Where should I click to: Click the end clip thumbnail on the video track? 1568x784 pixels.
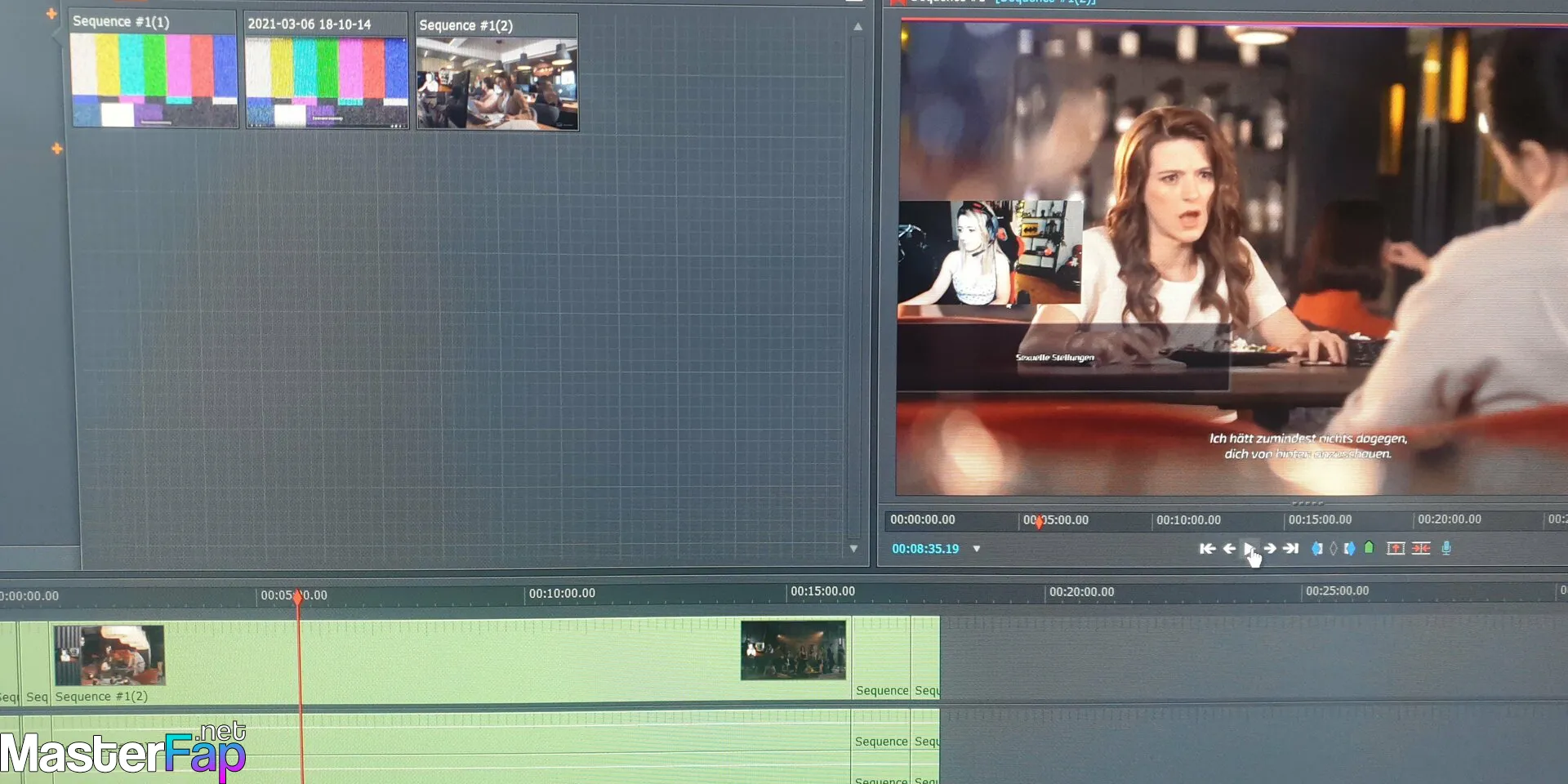793,650
